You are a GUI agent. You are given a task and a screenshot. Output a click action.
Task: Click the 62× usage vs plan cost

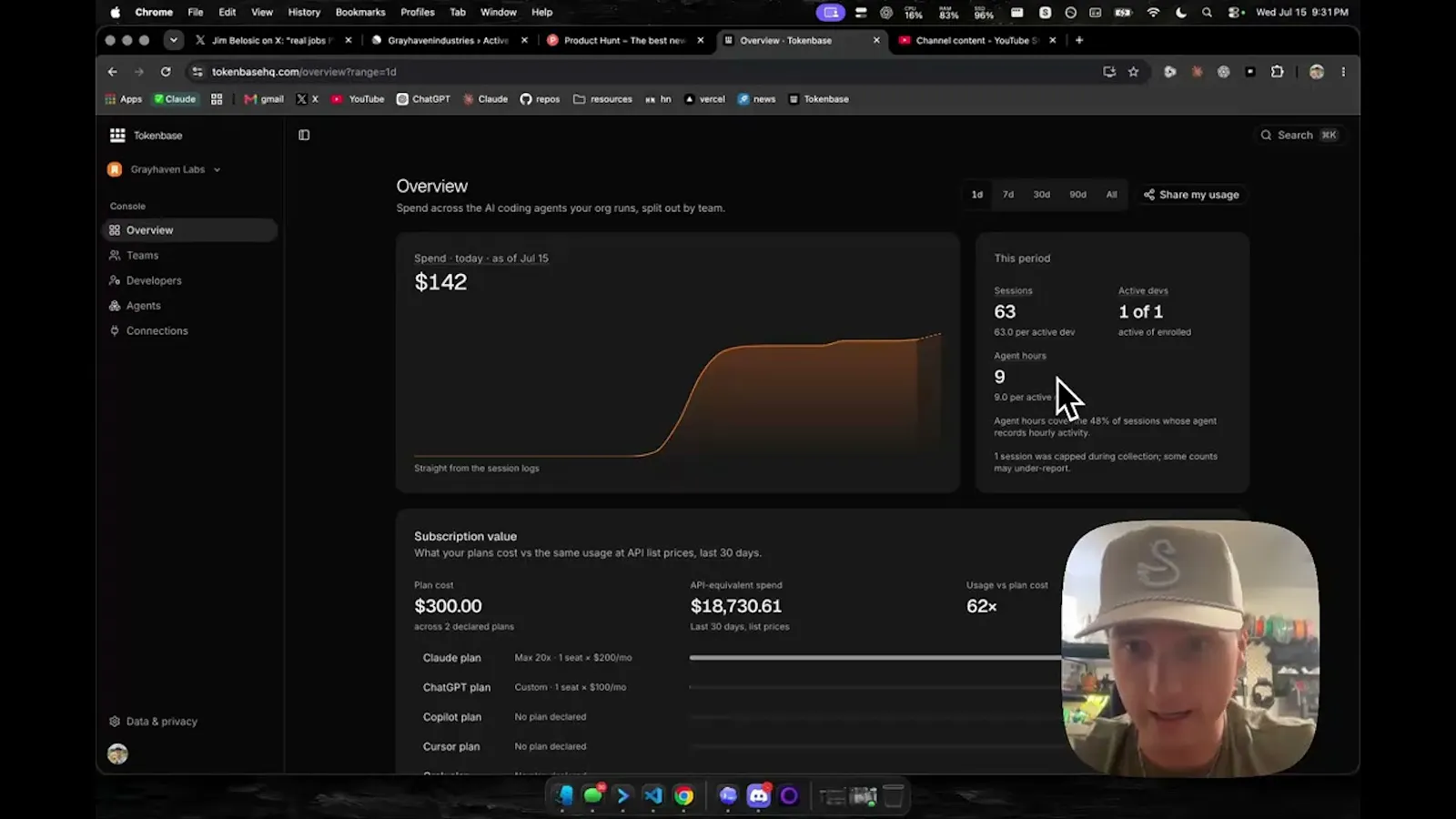981,606
